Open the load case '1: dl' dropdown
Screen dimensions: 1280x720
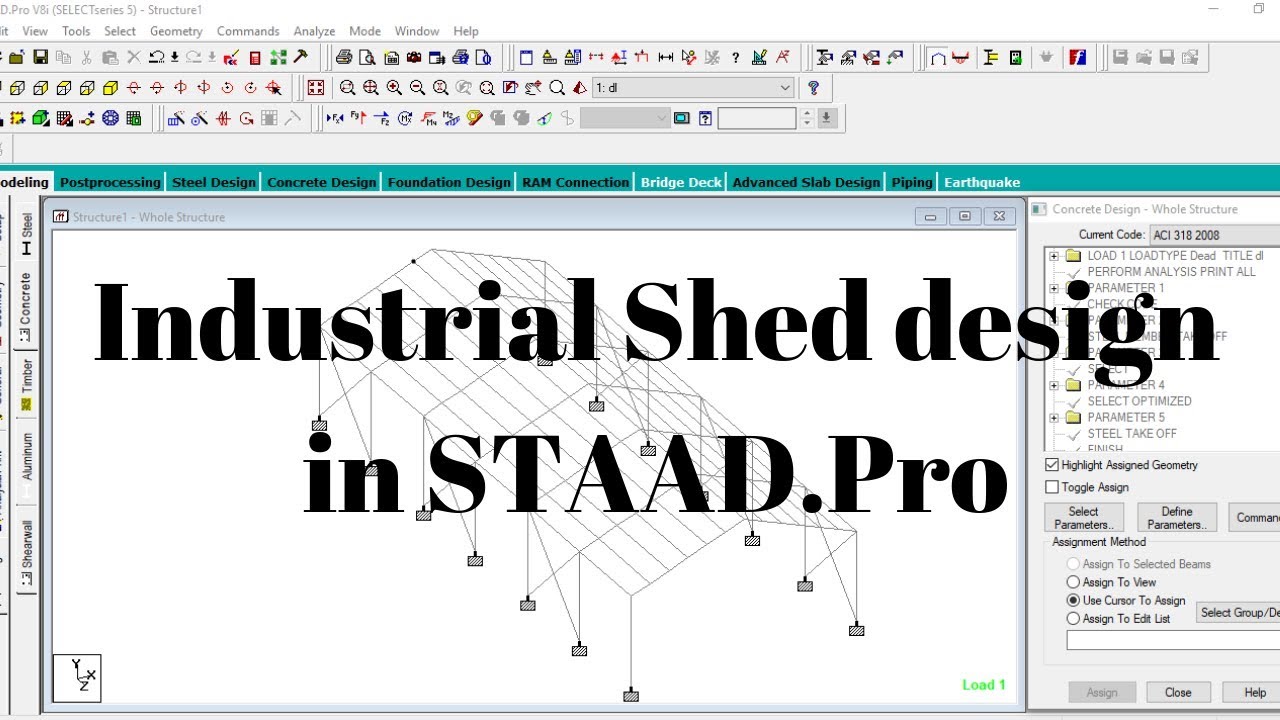[694, 88]
